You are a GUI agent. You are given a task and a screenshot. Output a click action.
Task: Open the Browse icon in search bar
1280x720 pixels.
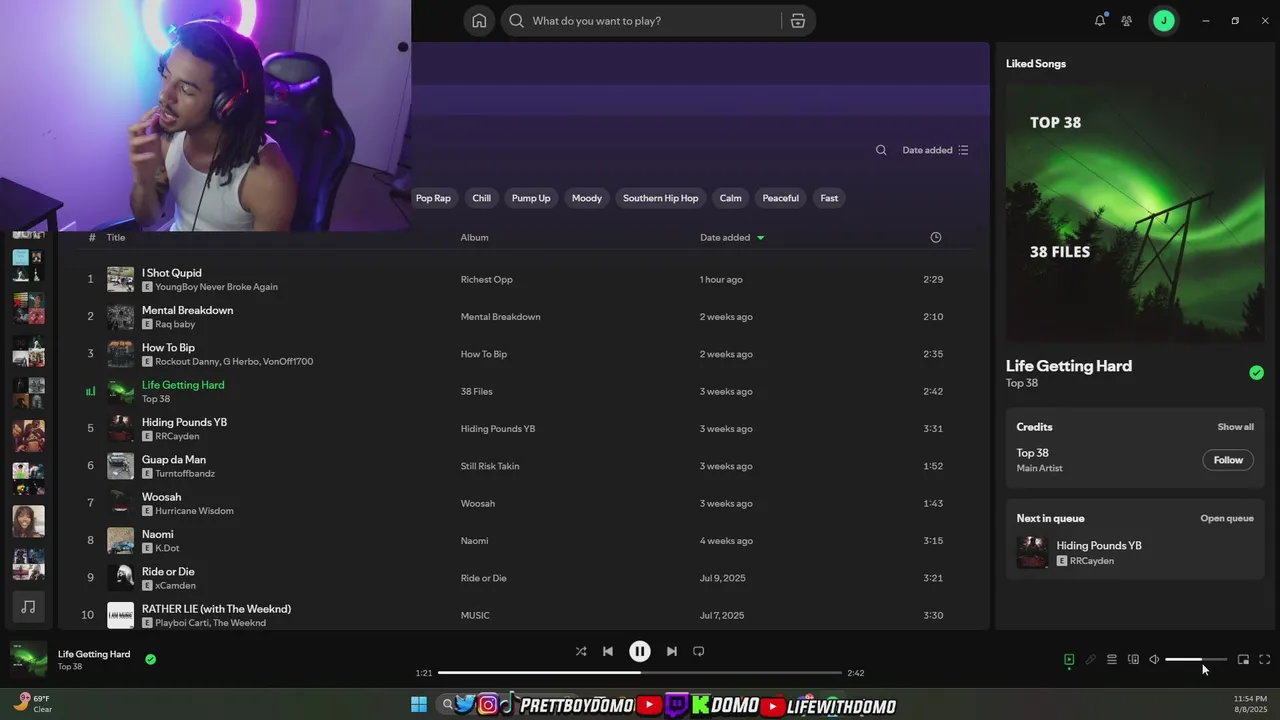pyautogui.click(x=798, y=21)
